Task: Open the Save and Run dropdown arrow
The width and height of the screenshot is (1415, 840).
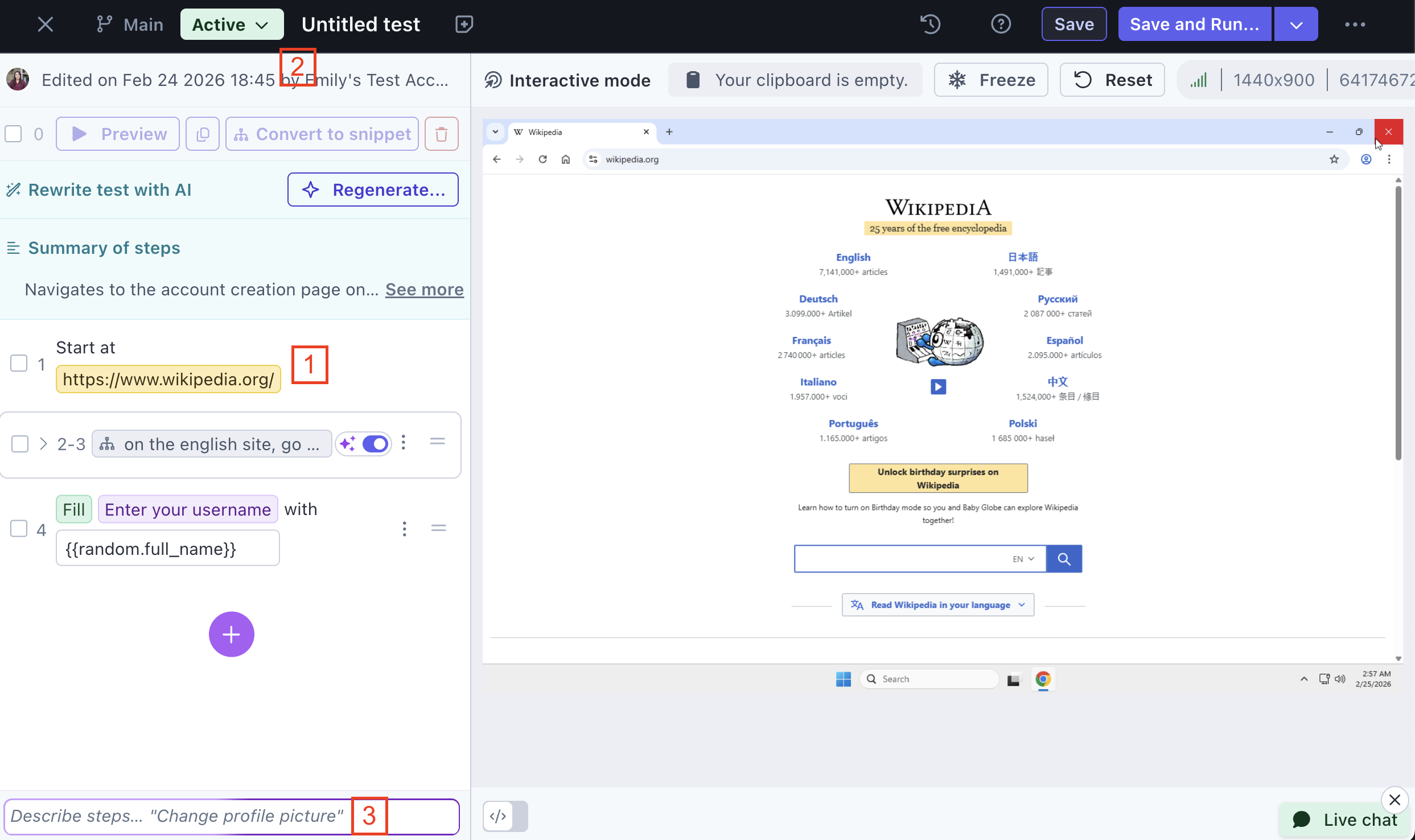Action: 1296,24
